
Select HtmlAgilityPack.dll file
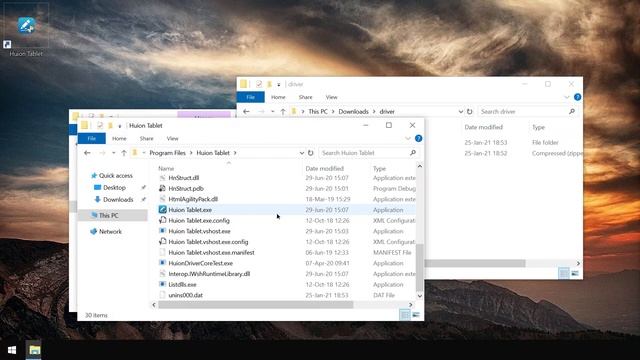tap(193, 199)
